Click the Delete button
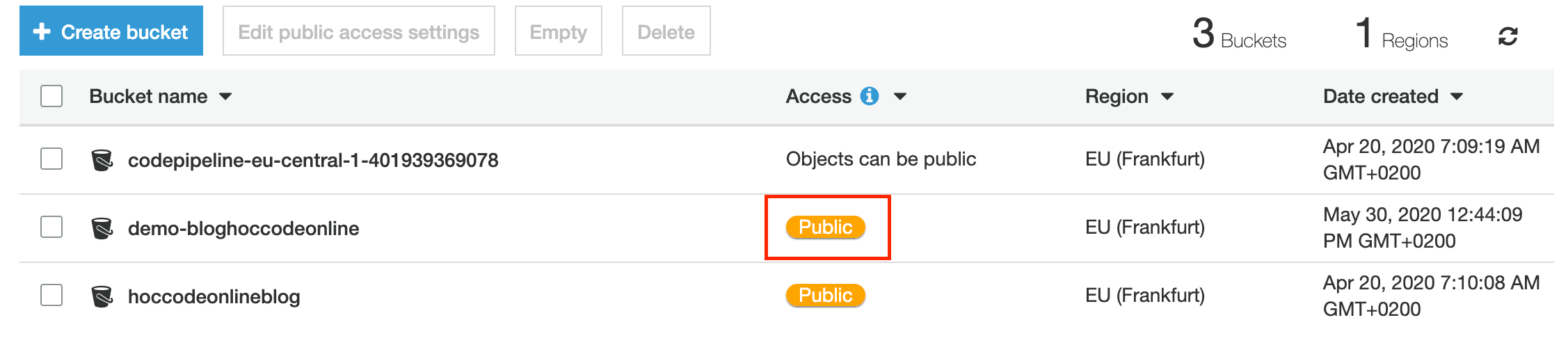 (x=666, y=31)
